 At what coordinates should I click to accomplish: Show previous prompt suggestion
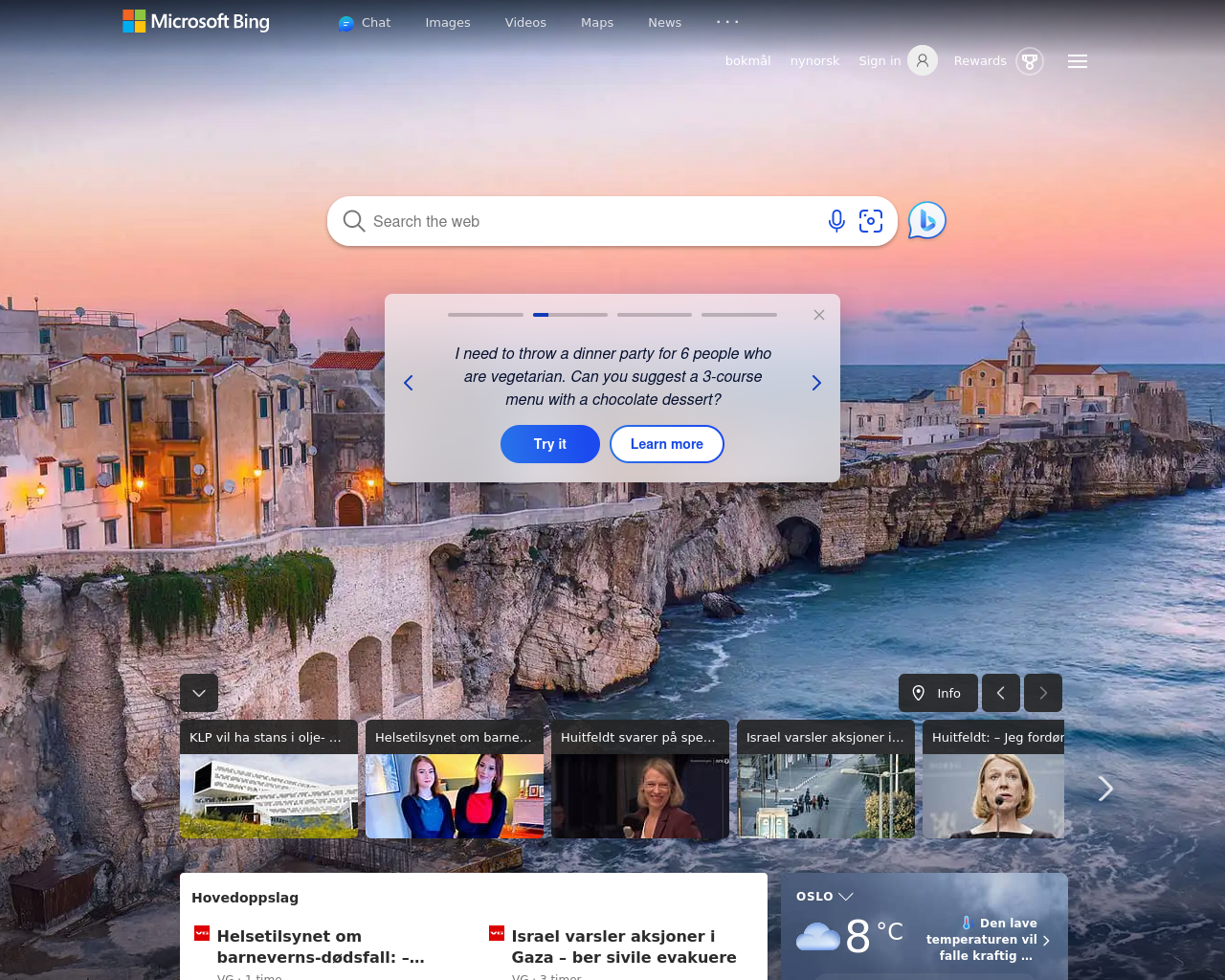(409, 383)
